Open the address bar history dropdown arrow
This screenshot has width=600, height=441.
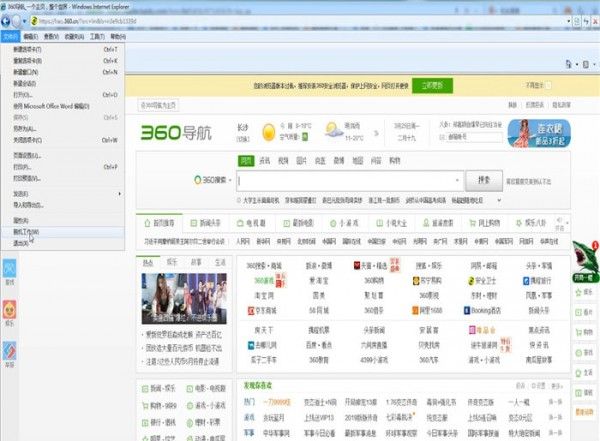[569, 21]
